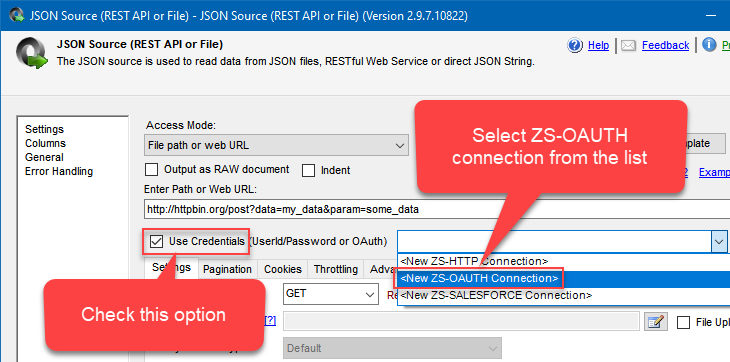
Task: Enable Output as RAW document
Action: point(151,170)
